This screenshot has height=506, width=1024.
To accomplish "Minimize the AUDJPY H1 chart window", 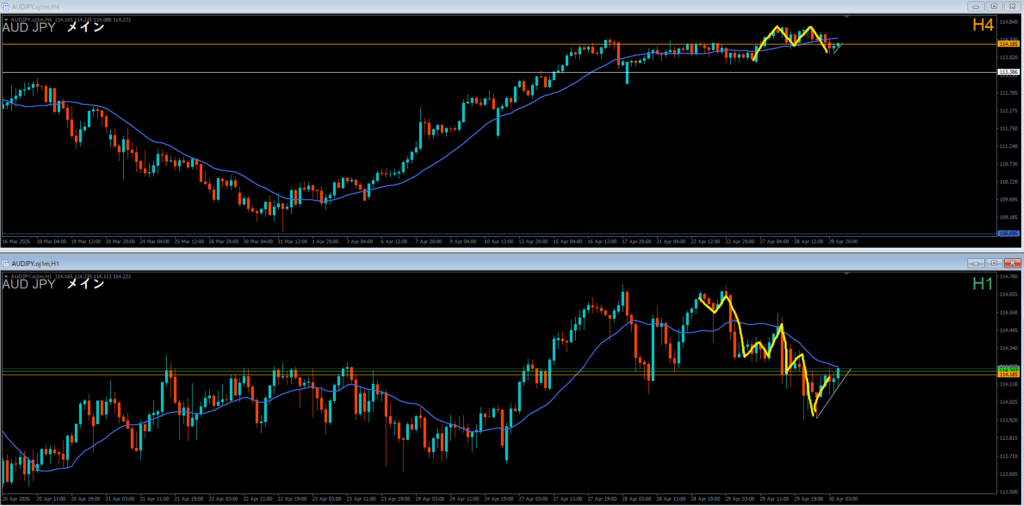I will click(975, 262).
